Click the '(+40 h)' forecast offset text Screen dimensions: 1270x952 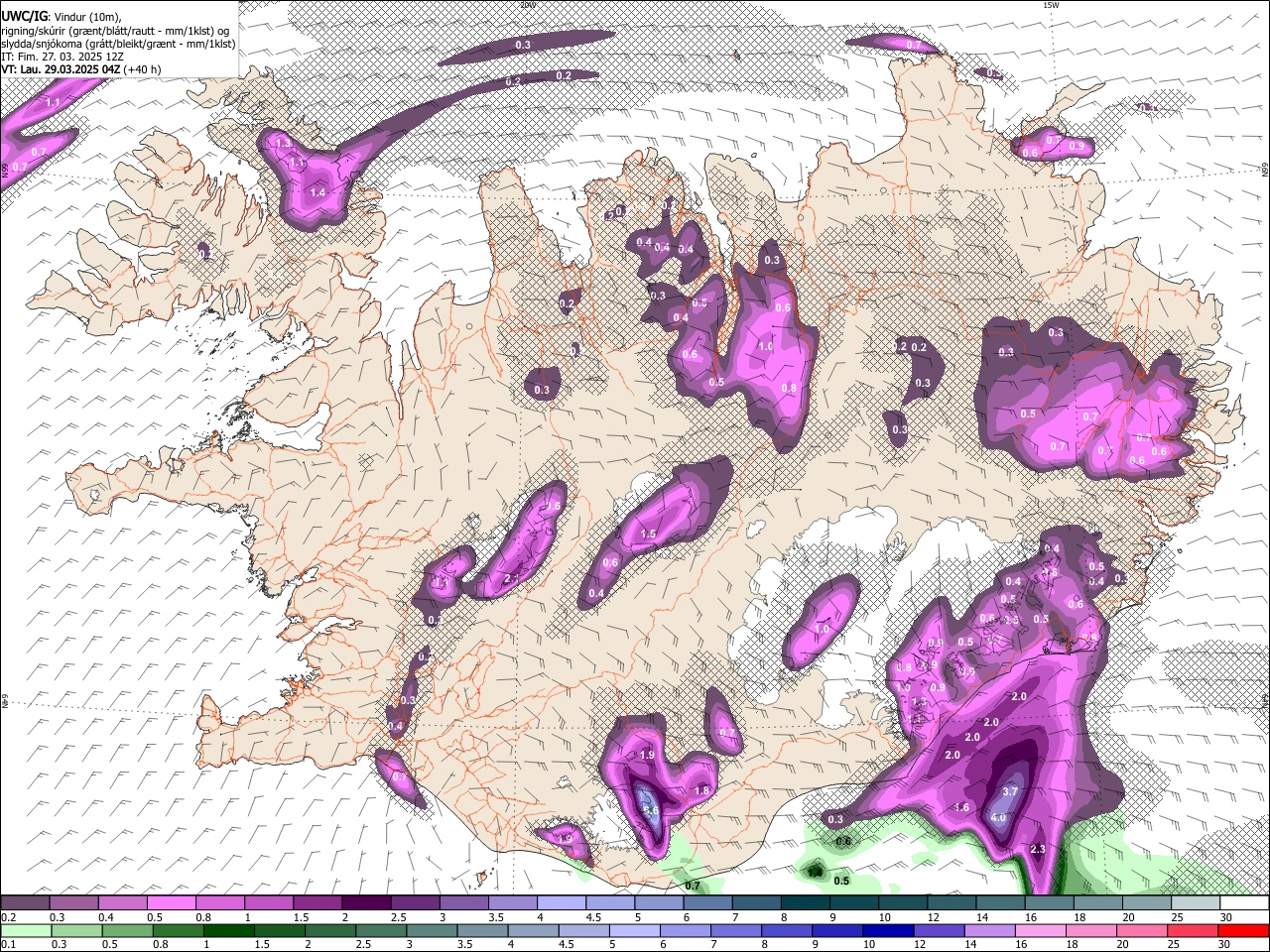point(144,69)
